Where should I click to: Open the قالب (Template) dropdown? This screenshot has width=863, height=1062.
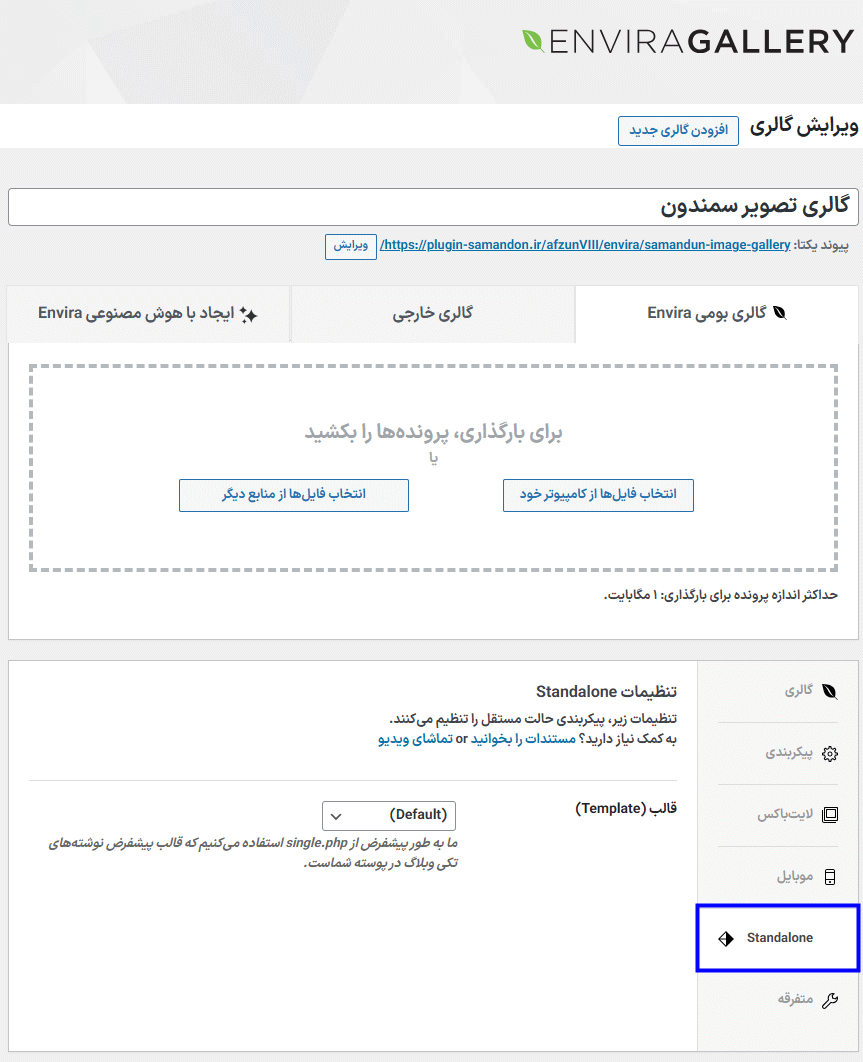tap(388, 815)
